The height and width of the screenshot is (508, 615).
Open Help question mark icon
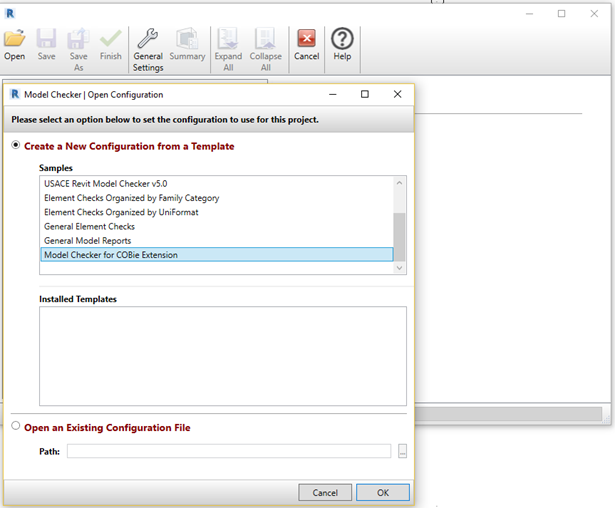pyautogui.click(x=342, y=38)
